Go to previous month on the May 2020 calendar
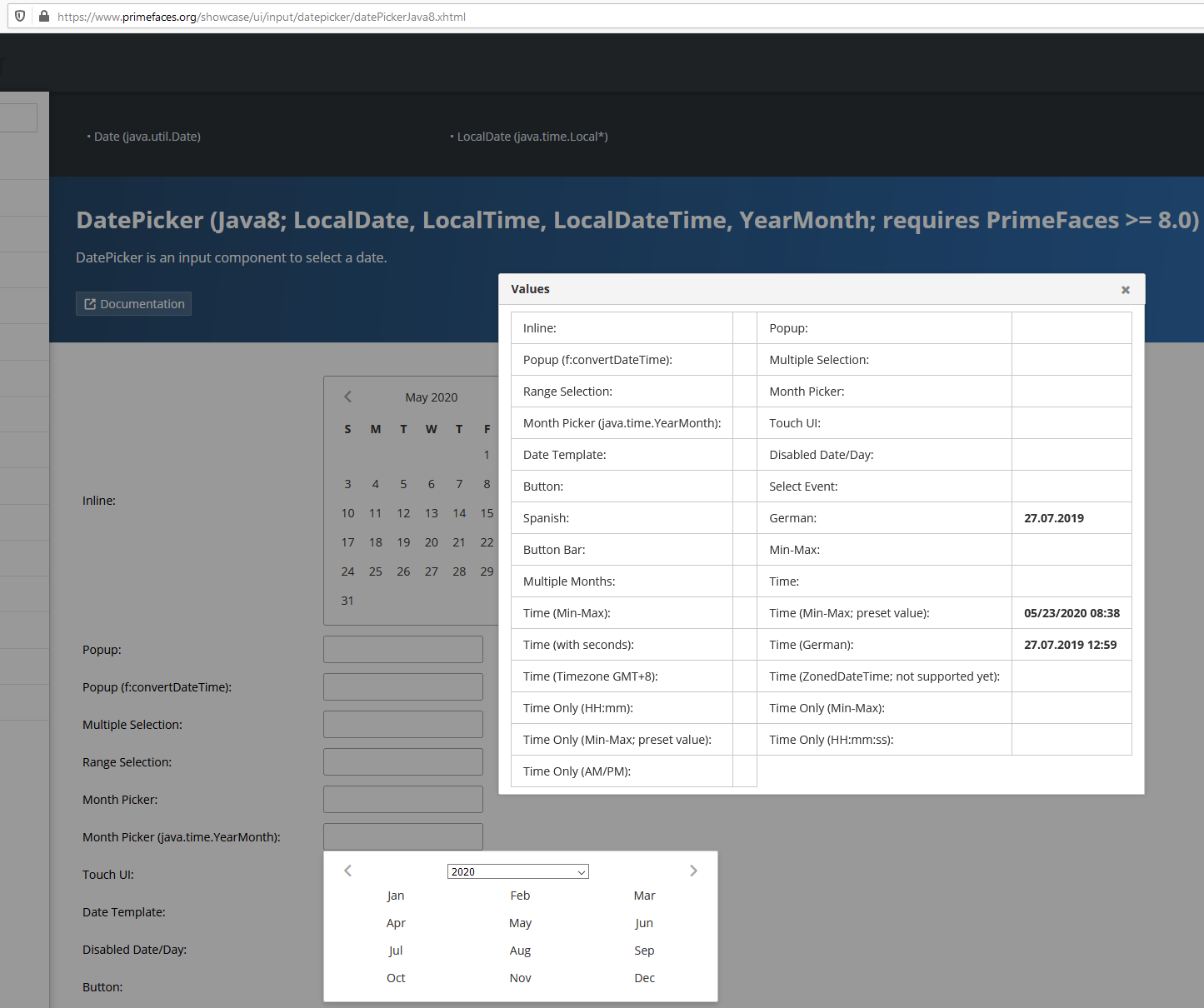This screenshot has width=1204, height=1008. (x=347, y=397)
